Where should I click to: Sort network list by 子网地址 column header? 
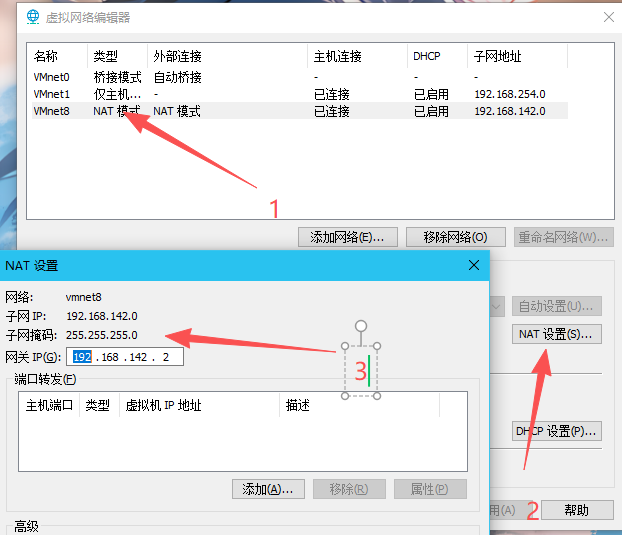497,57
